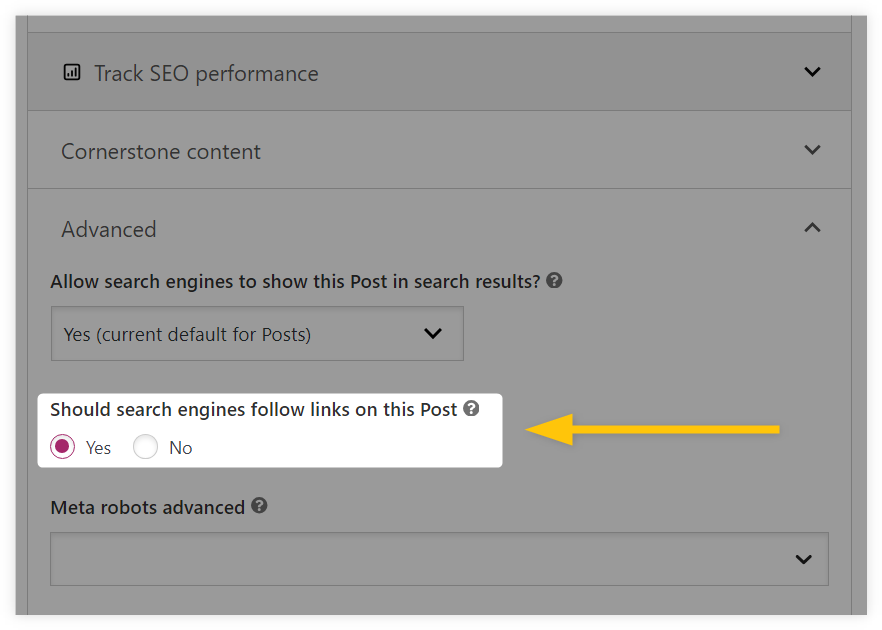Click the Cornerstone content heading
Screen dimensions: 882x630
pyautogui.click(x=161, y=151)
